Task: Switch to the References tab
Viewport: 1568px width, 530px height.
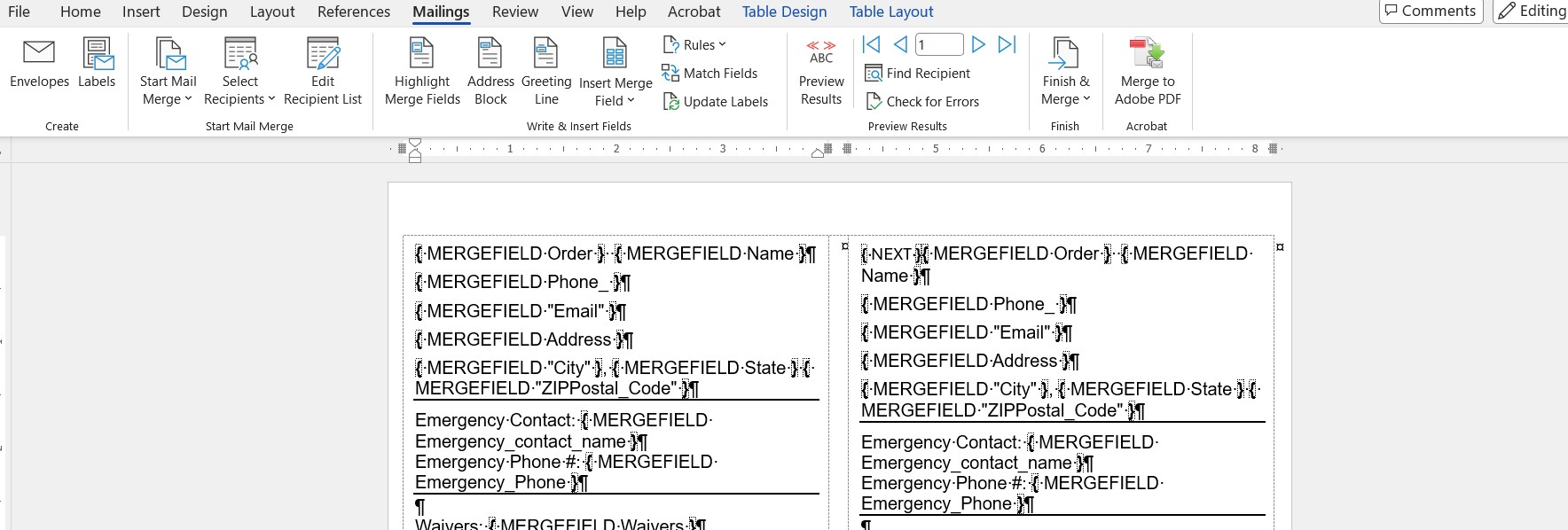Action: click(354, 12)
